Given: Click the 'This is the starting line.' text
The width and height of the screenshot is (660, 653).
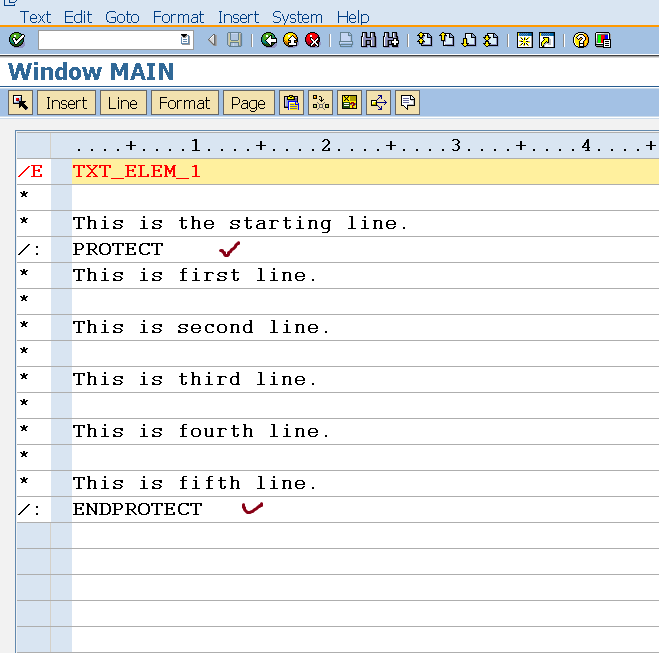Looking at the screenshot, I should click(240, 224).
